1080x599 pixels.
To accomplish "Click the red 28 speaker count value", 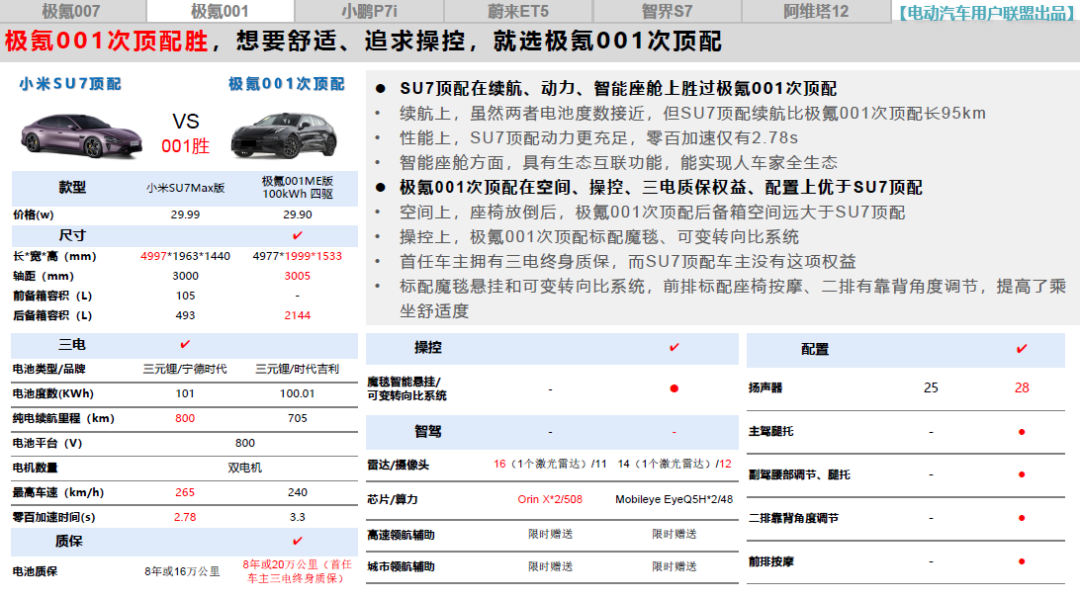I will coord(1021,388).
